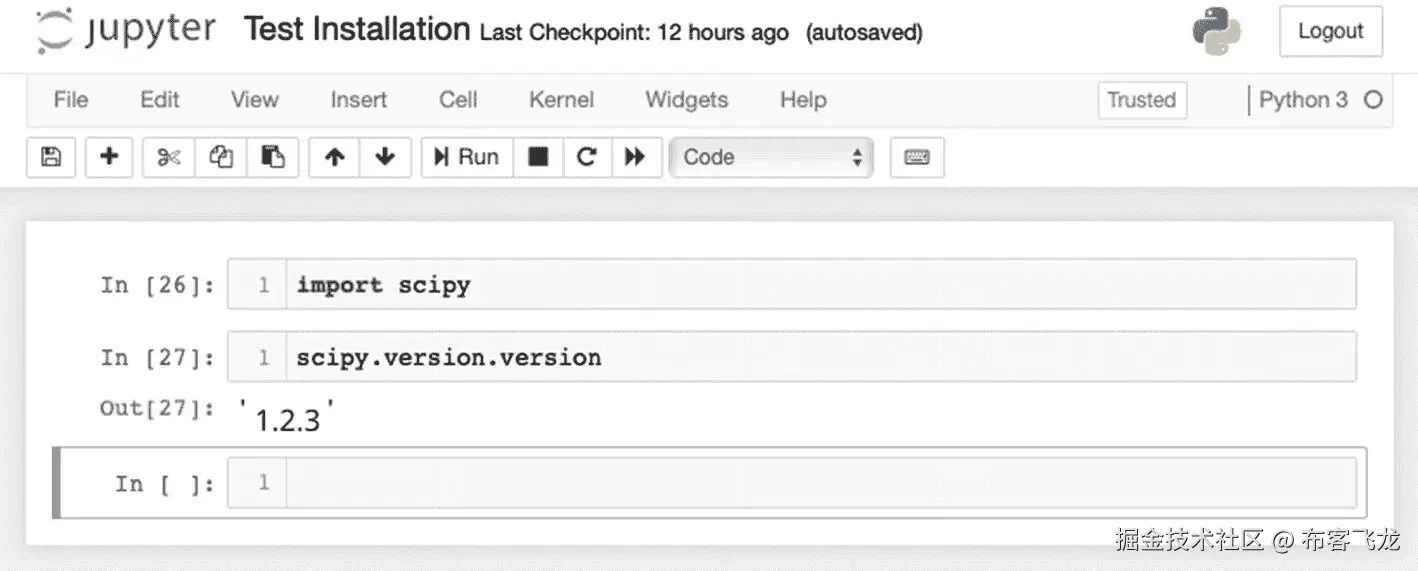Move selected cell down arrow

385,157
